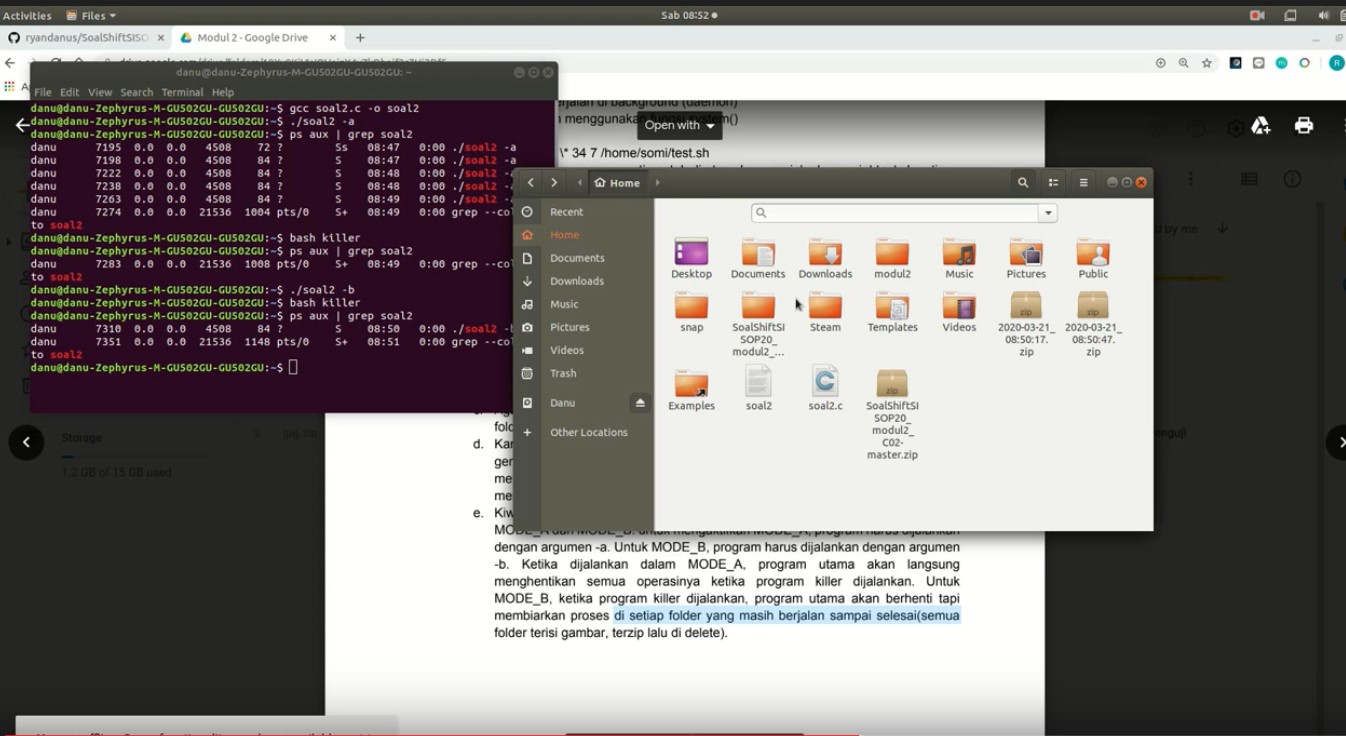Toggle the Recent view in the Files sidebar

tap(566, 211)
